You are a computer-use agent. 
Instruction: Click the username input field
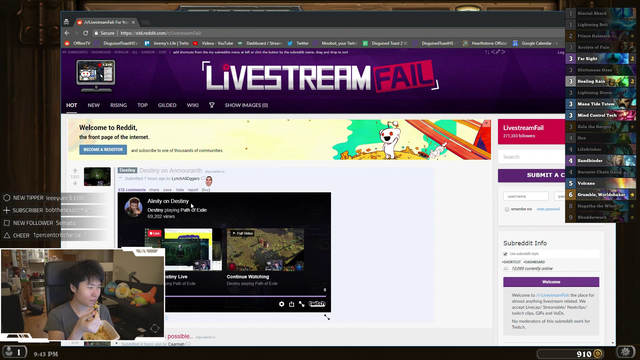click(526, 196)
